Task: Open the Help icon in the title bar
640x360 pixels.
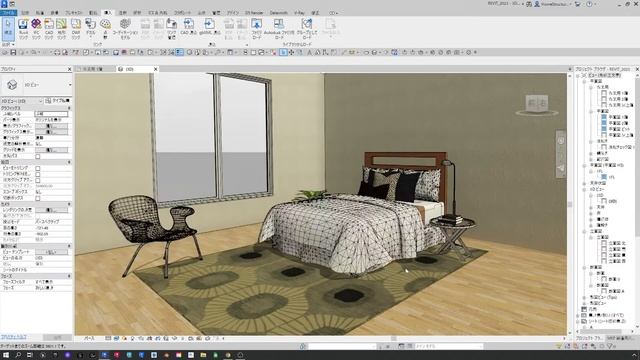Action: (x=589, y=4)
